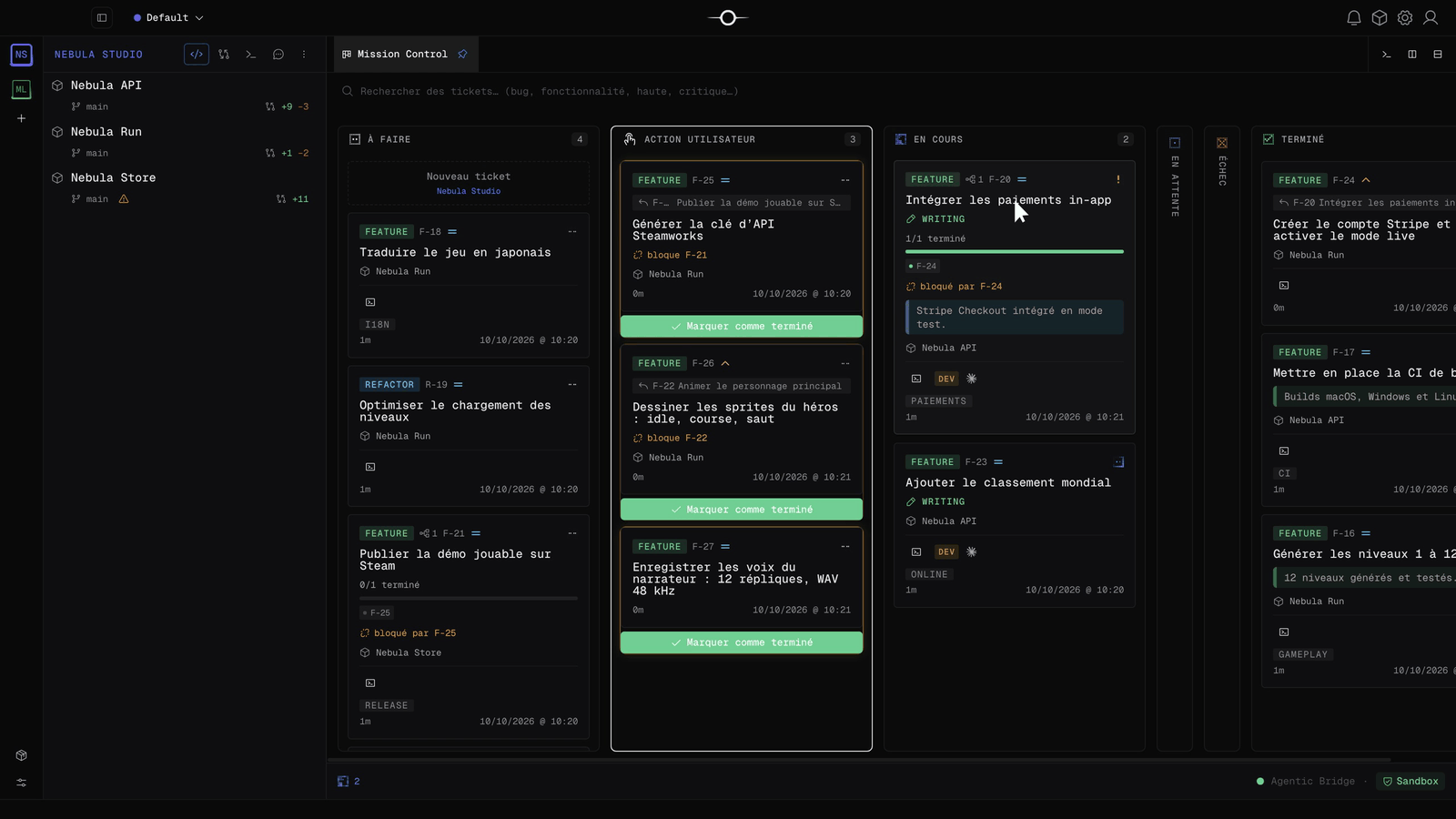The height and width of the screenshot is (819, 1456).
Task: Open F-25 ticket options menu
Action: click(845, 180)
